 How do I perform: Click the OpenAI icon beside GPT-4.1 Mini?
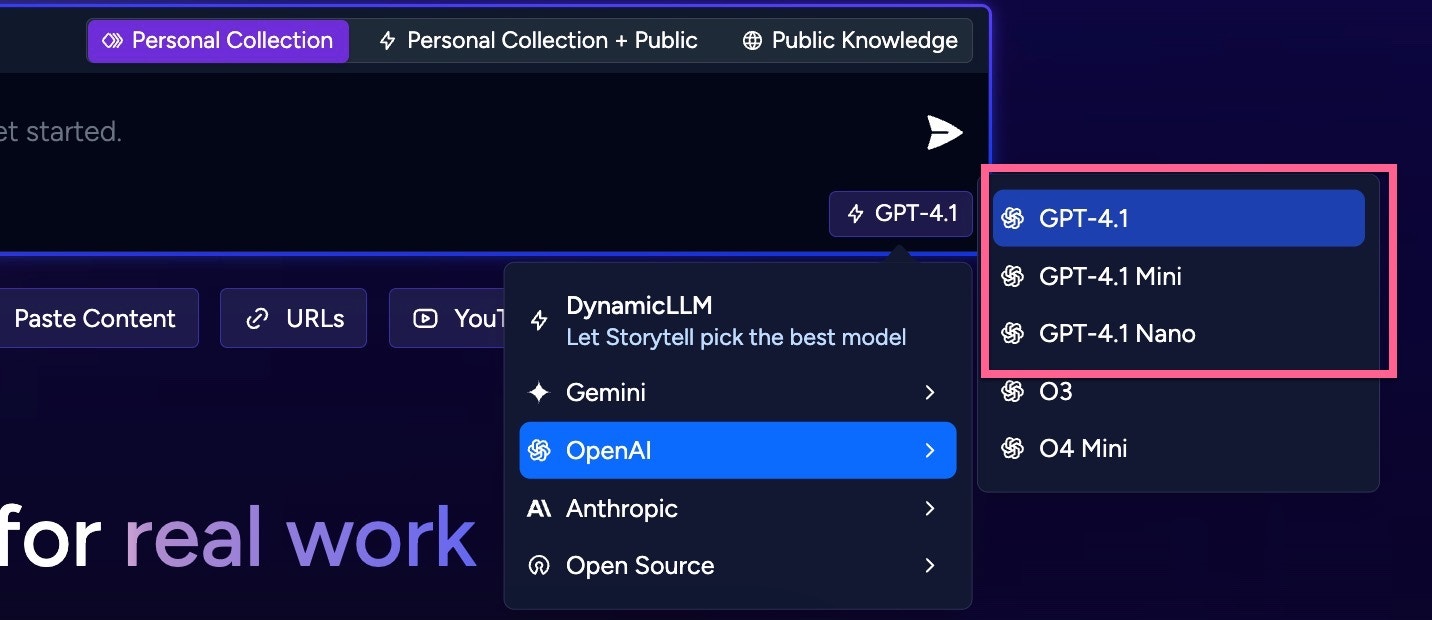click(1013, 276)
